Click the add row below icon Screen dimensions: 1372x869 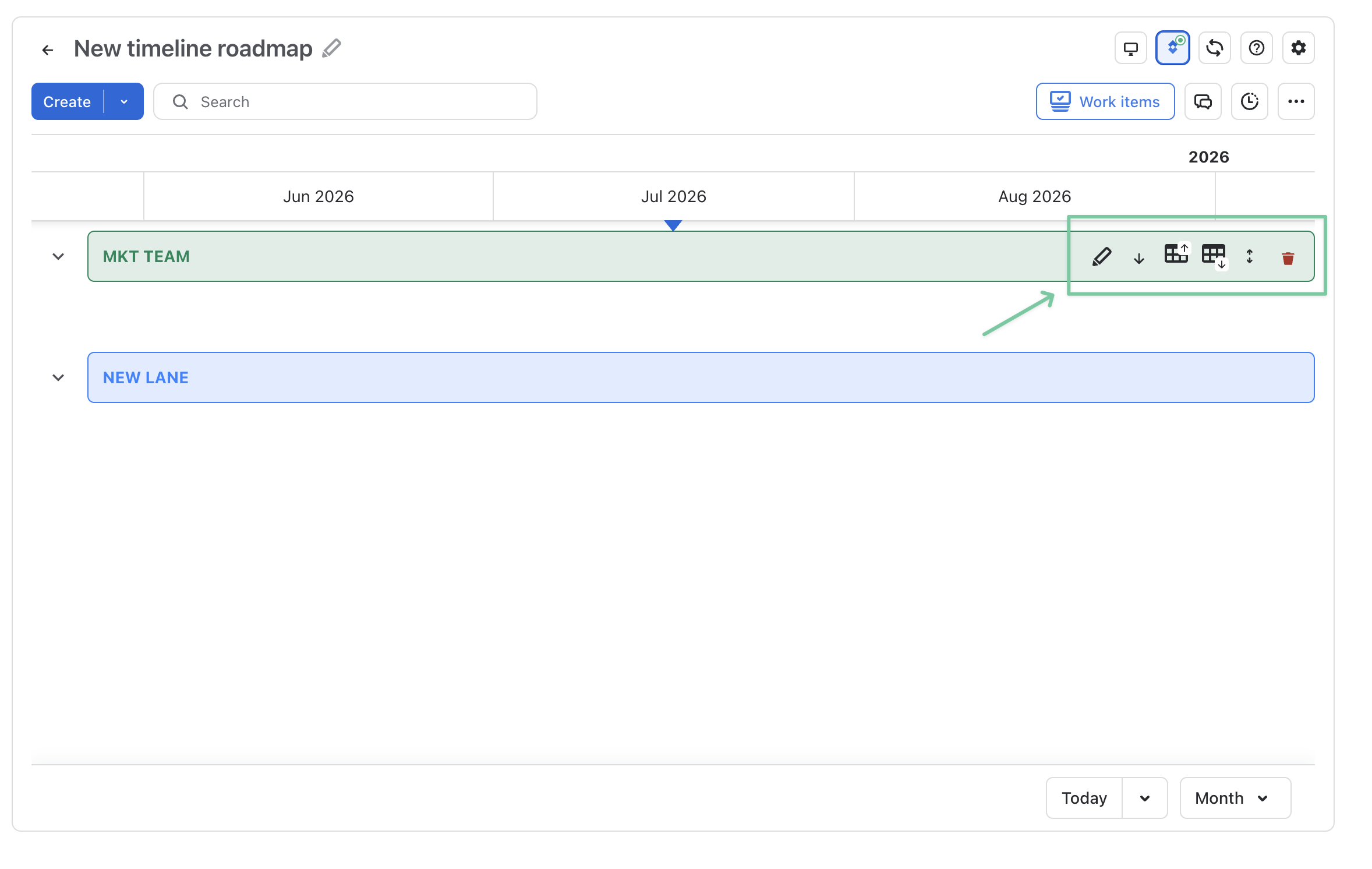coord(1214,256)
